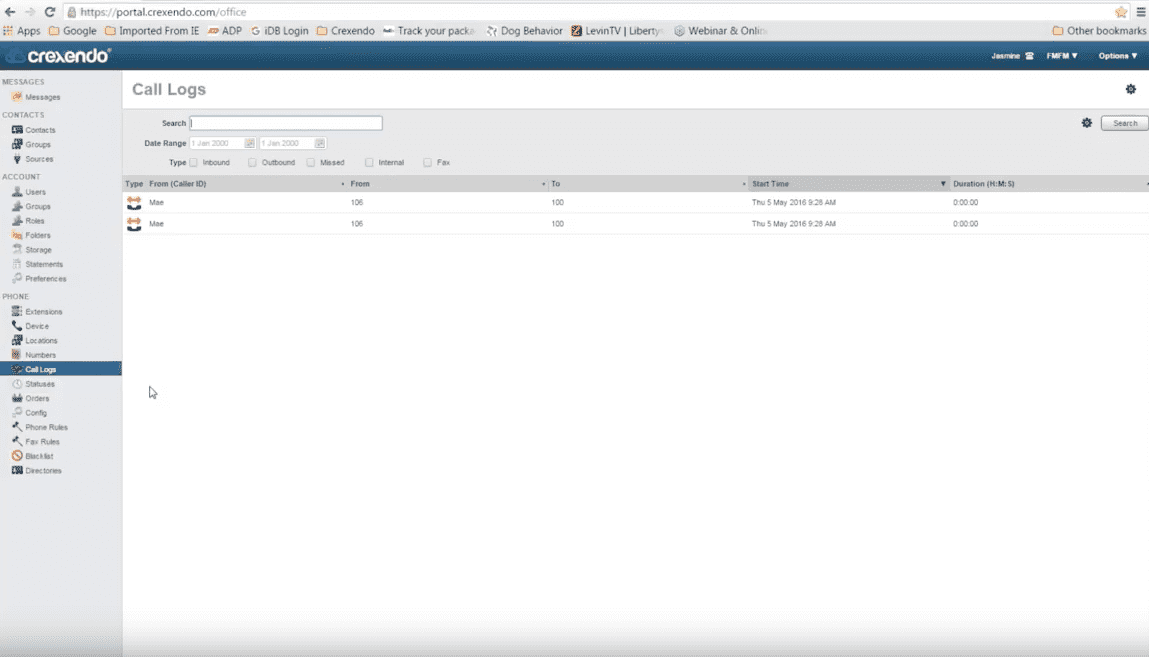Open Device in the sidebar
The height and width of the screenshot is (657, 1149).
pyautogui.click(x=37, y=326)
